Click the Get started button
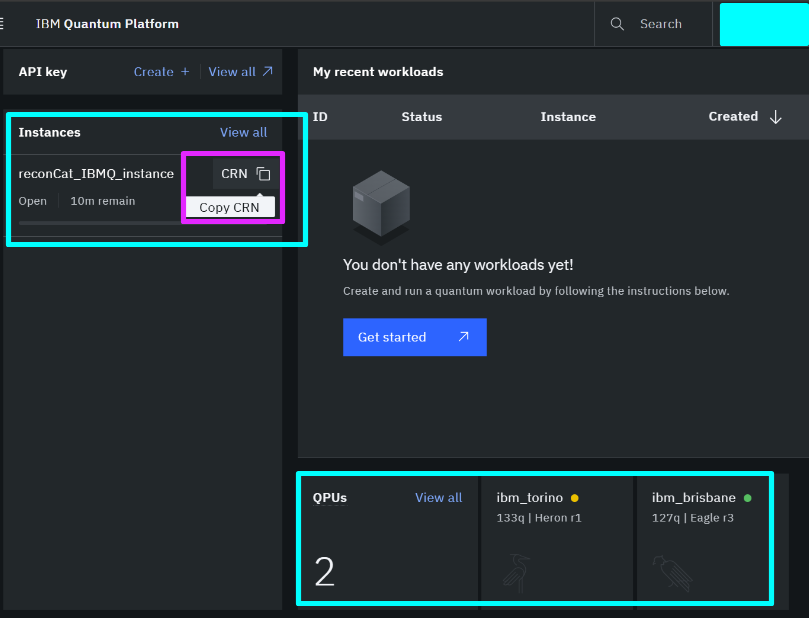Image resolution: width=809 pixels, height=618 pixels. coord(415,337)
